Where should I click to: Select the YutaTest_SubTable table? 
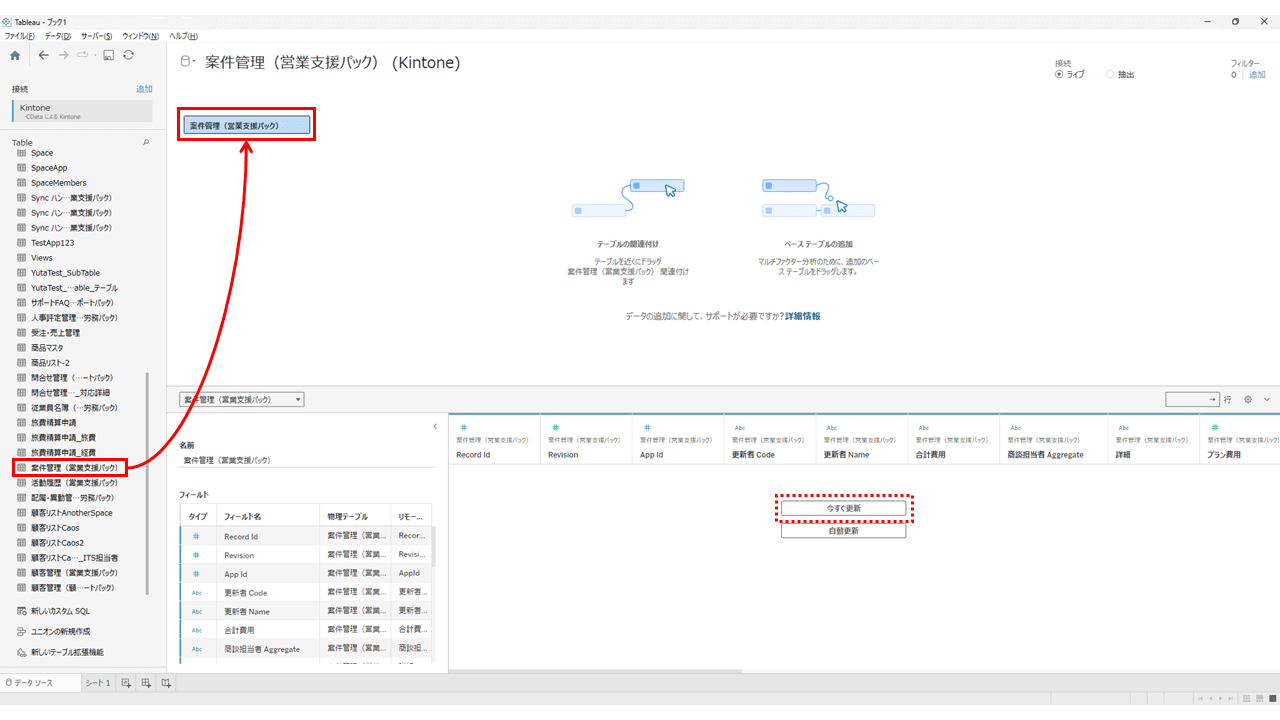point(65,273)
